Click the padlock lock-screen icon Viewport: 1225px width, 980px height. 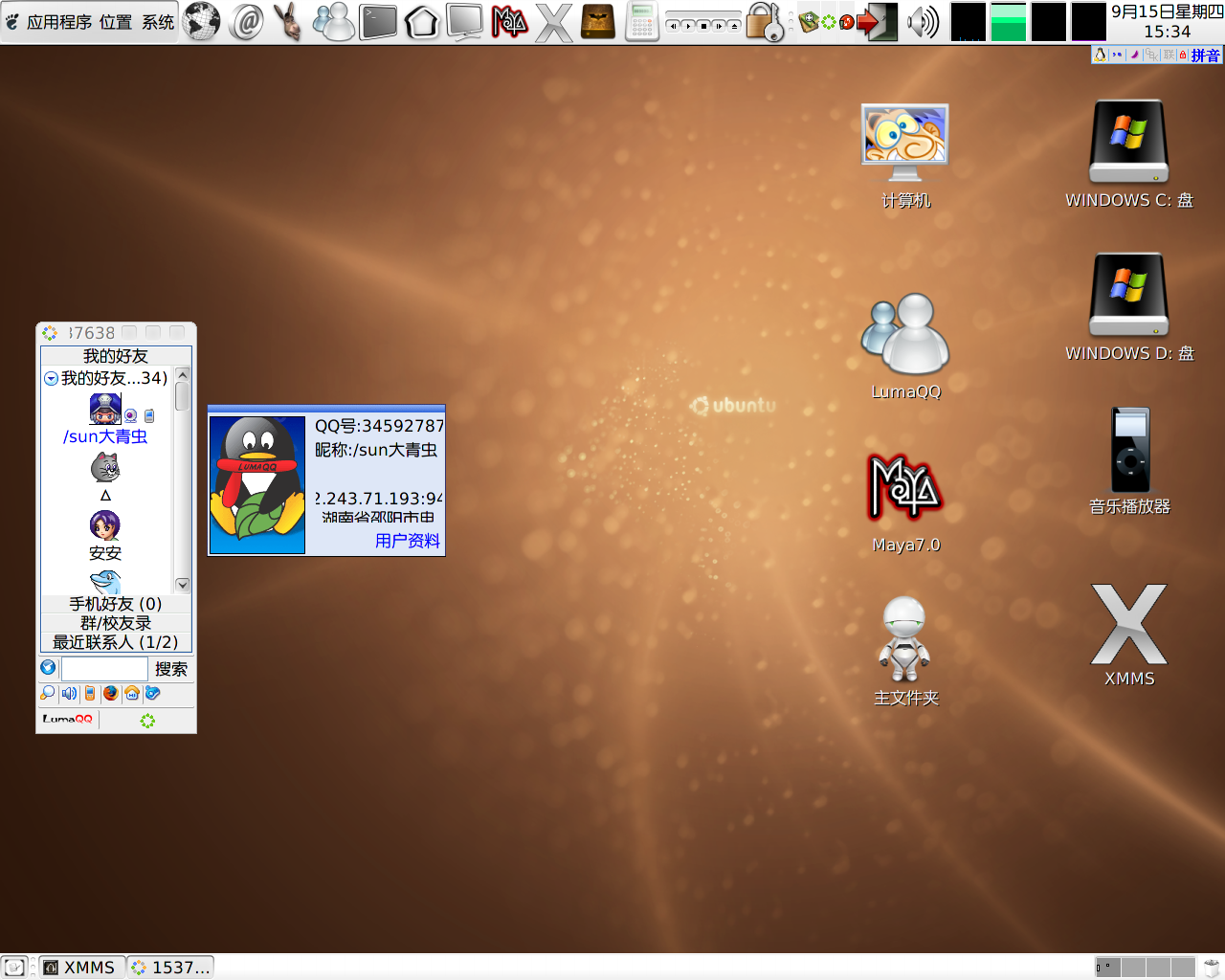pos(764,21)
